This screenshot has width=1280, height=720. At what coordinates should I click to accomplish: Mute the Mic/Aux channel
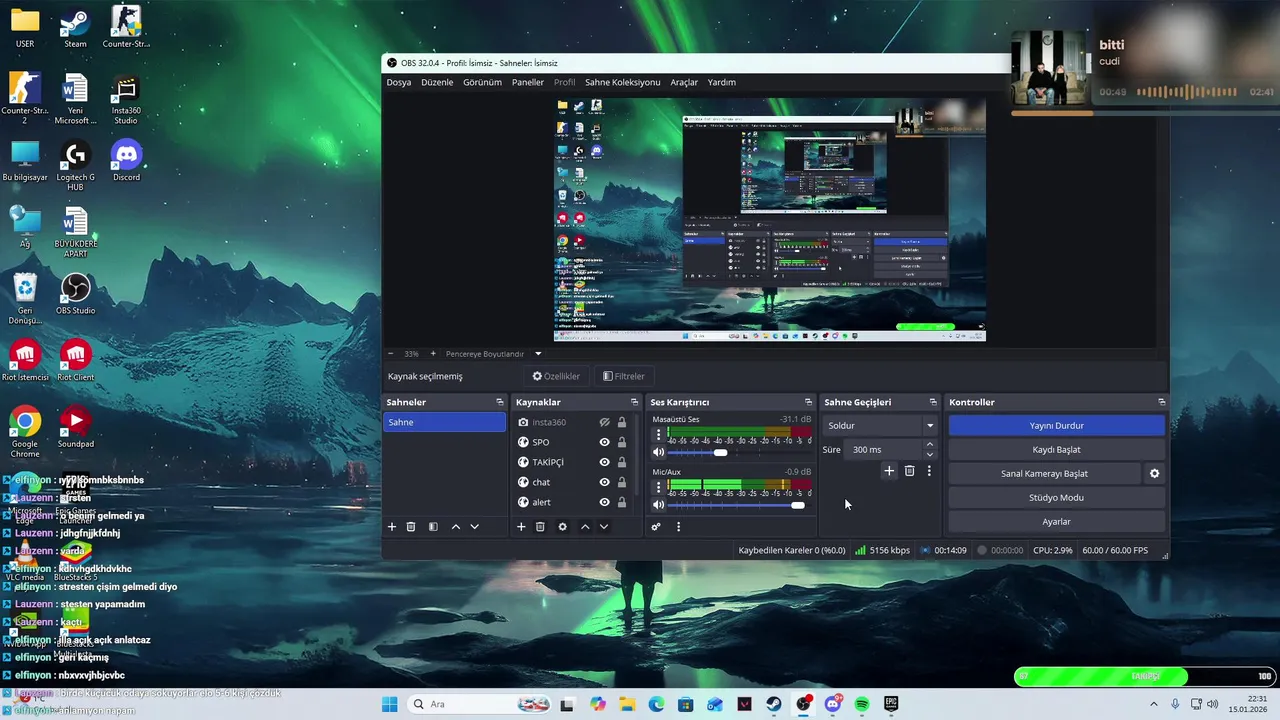tap(658, 505)
